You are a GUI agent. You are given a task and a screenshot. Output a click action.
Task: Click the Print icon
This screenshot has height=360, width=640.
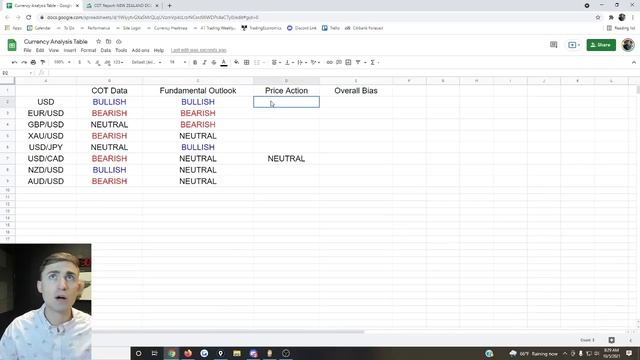pyautogui.click(x=33, y=62)
